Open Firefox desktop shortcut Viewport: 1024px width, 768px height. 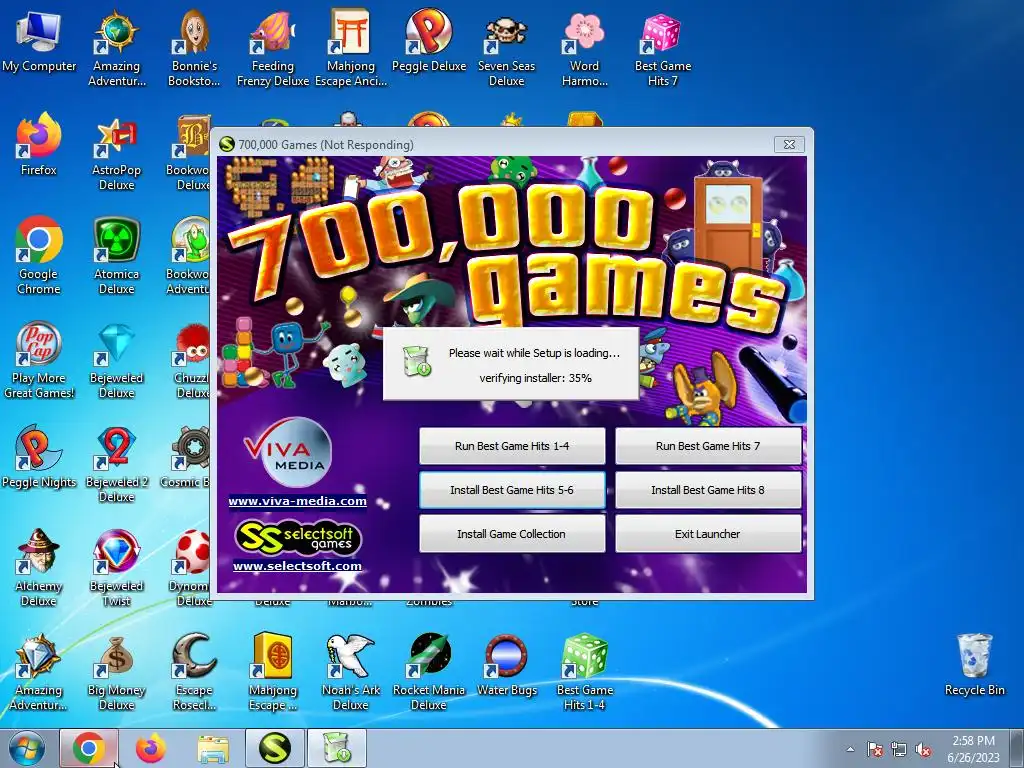click(39, 145)
